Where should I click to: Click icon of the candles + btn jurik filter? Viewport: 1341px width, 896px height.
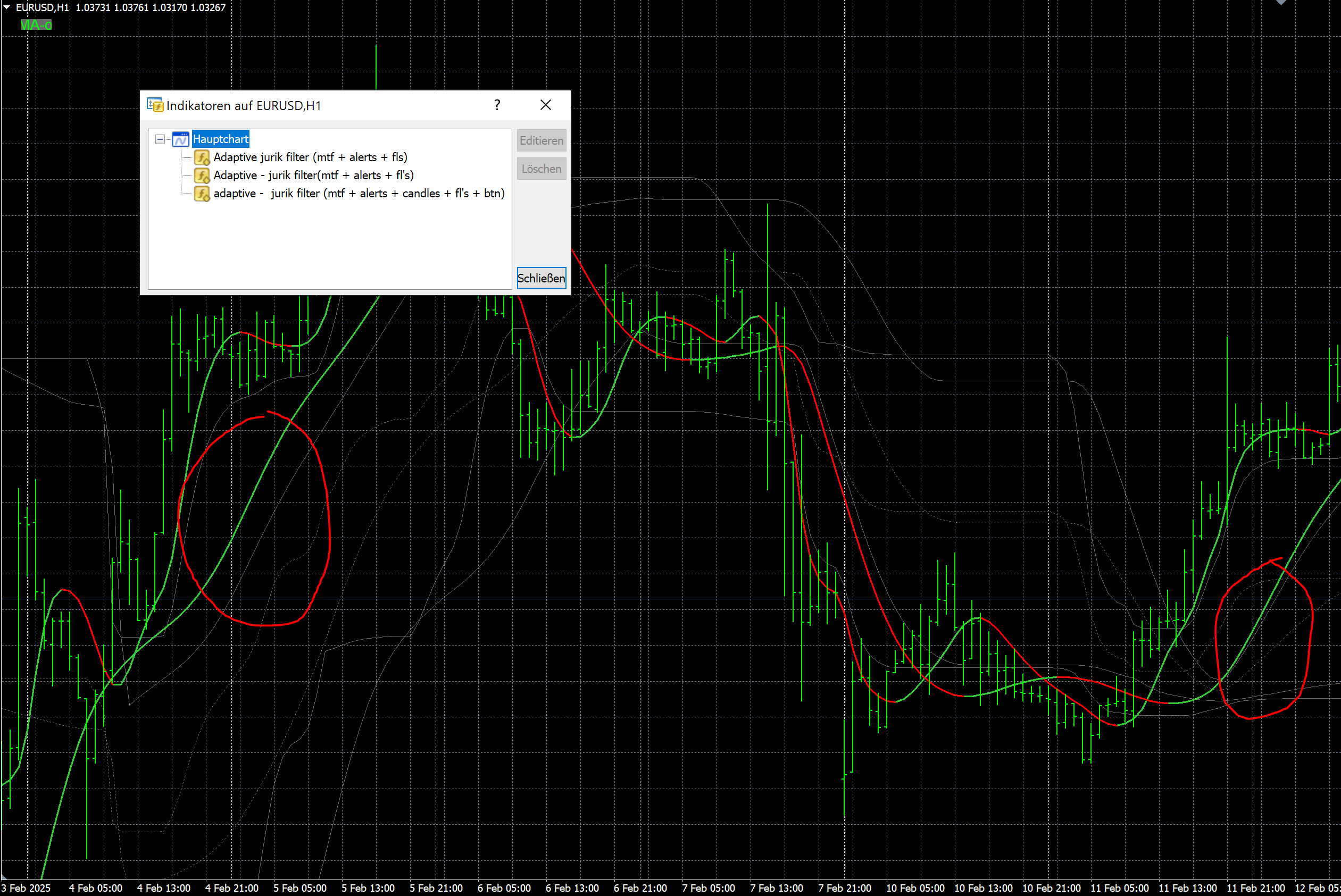(x=202, y=194)
